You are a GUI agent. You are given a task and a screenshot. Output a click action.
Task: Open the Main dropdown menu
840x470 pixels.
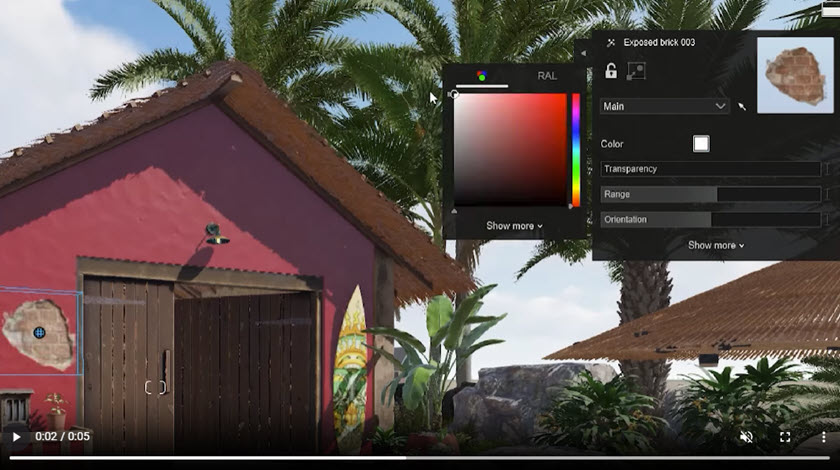pyautogui.click(x=665, y=106)
